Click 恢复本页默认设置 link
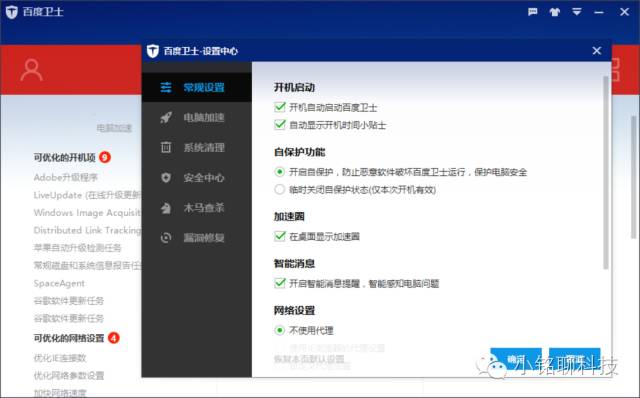Viewport: 640px width, 398px height. (309, 359)
